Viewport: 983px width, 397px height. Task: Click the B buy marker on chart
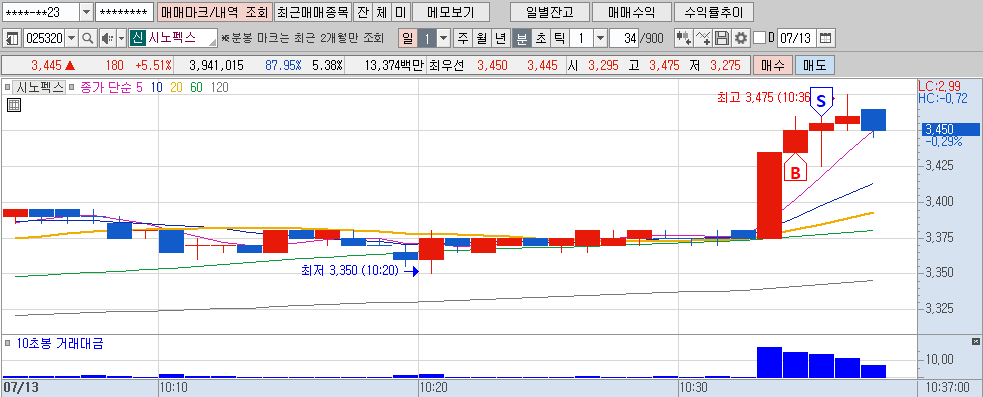pos(796,169)
